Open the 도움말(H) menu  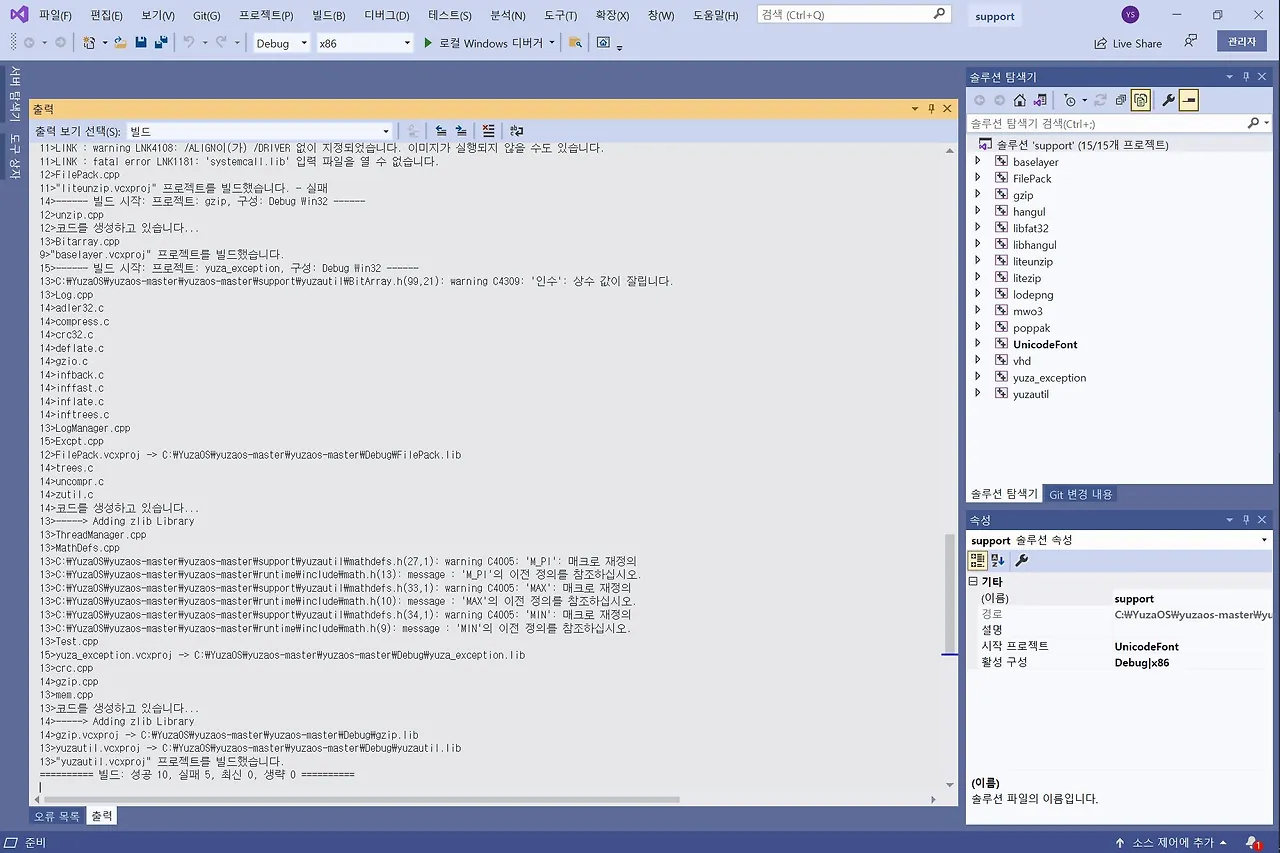coord(715,15)
